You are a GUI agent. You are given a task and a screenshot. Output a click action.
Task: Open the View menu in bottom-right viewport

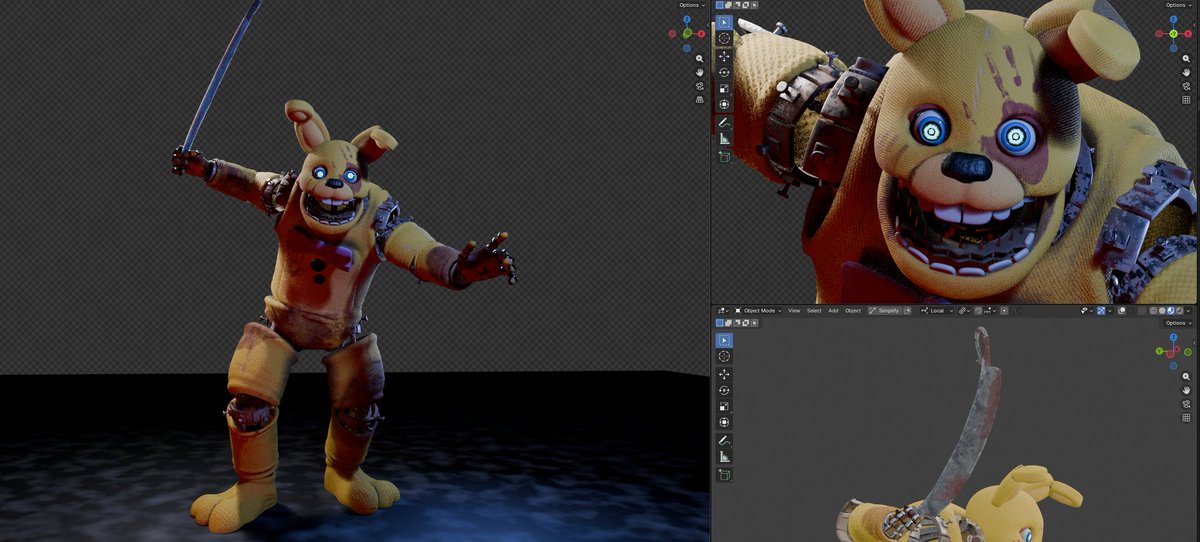tap(794, 311)
